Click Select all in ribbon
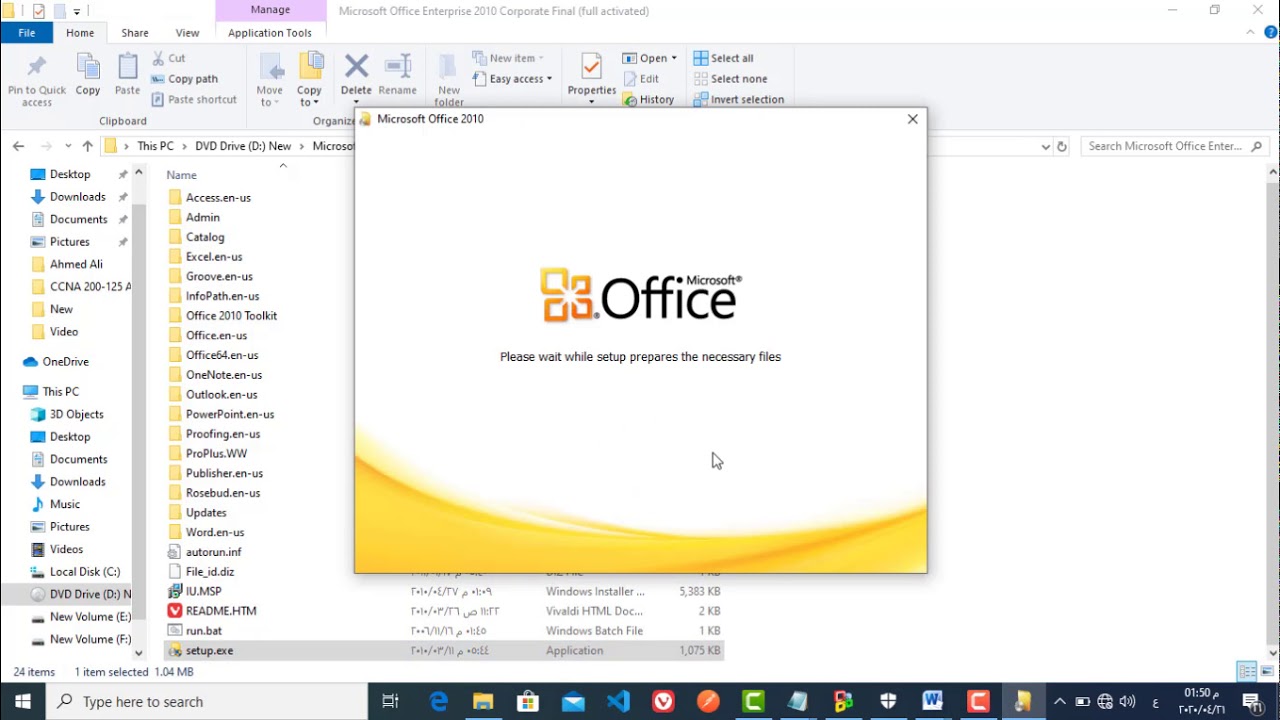1280x720 pixels. 723,58
